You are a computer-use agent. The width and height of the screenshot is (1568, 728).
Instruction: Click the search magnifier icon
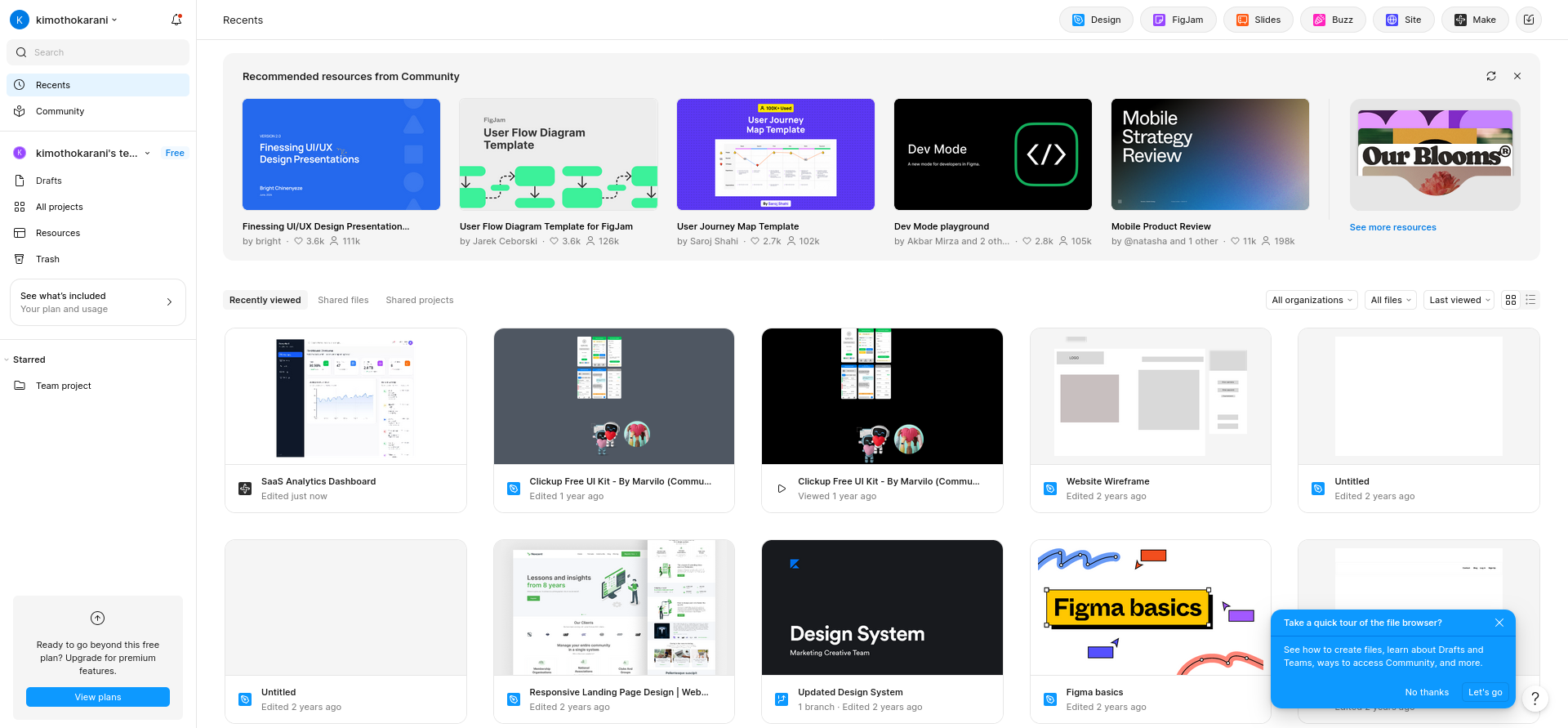pos(21,52)
